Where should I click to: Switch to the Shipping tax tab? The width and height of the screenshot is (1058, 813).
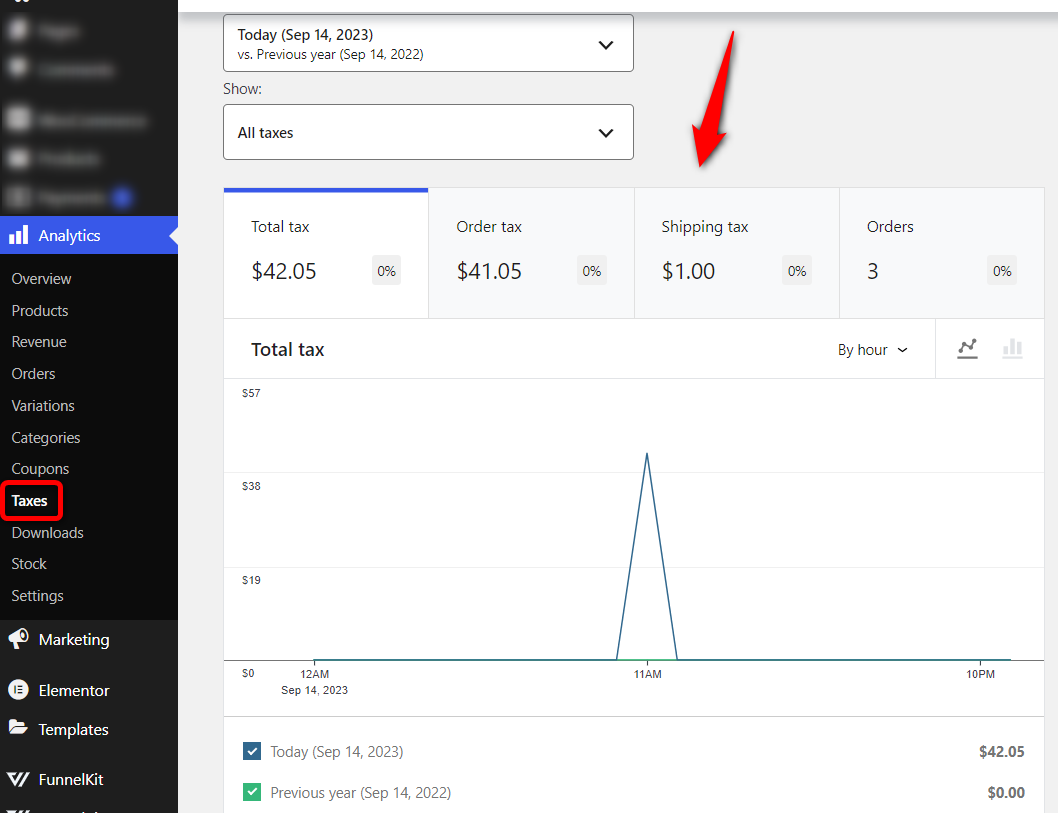(736, 252)
